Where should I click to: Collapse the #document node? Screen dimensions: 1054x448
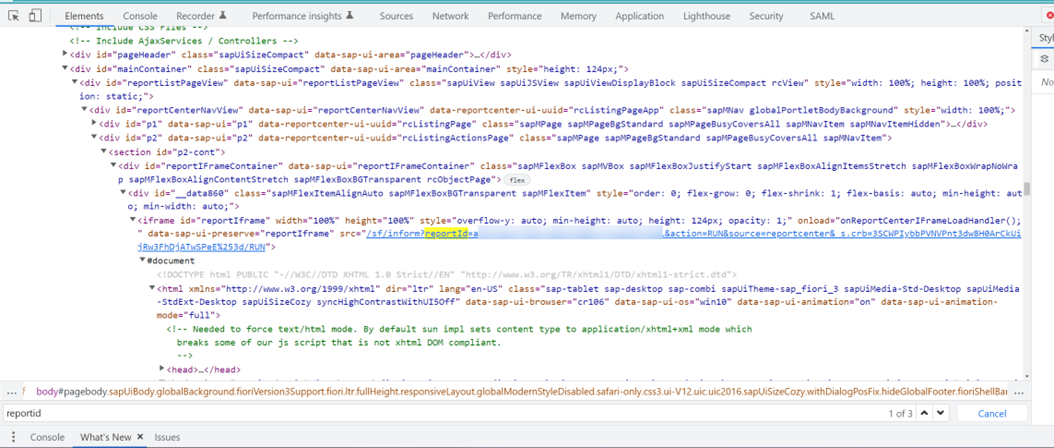[x=143, y=261]
